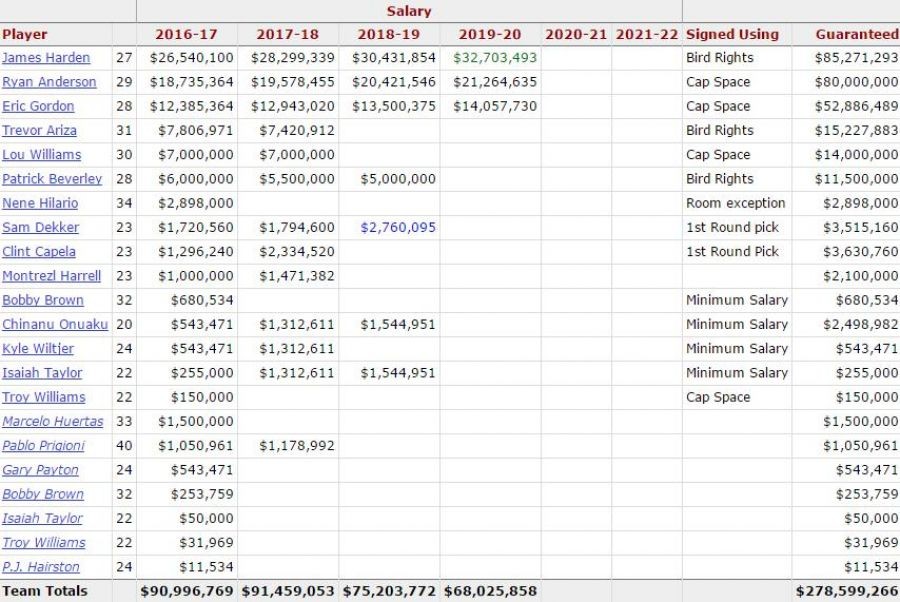Select green $32,703,493 Harden 2019-20 salary
The image size is (900, 602).
click(495, 58)
